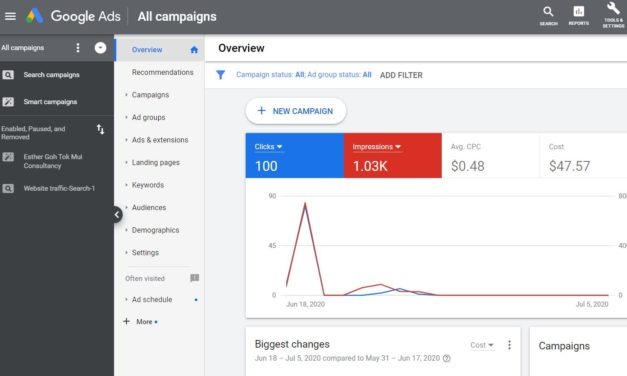
Task: Expand the Landing pages arrow
Action: (x=126, y=162)
